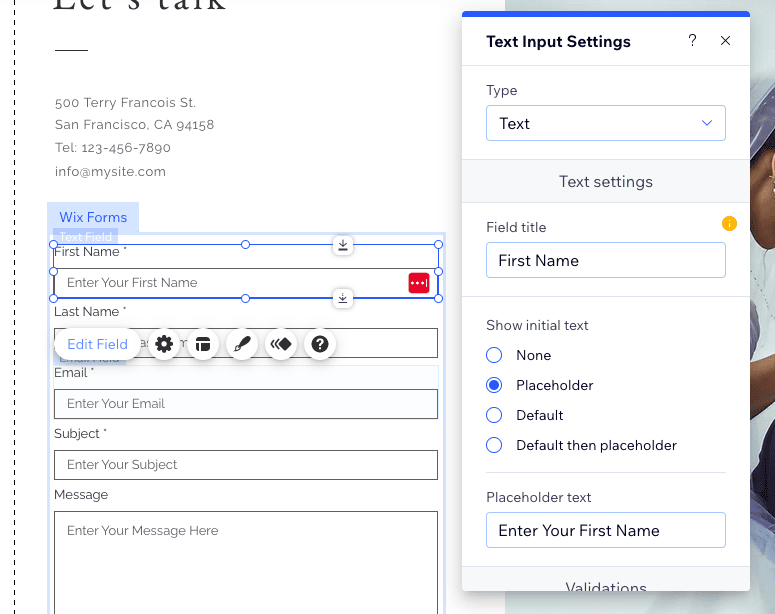Click the San Francisco, CA 94158 line
775x614 pixels.
(134, 125)
